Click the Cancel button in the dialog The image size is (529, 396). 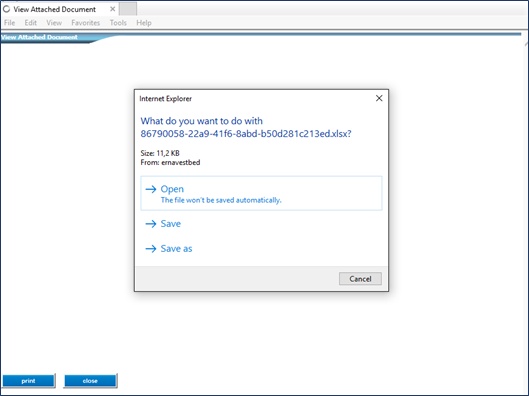point(360,279)
